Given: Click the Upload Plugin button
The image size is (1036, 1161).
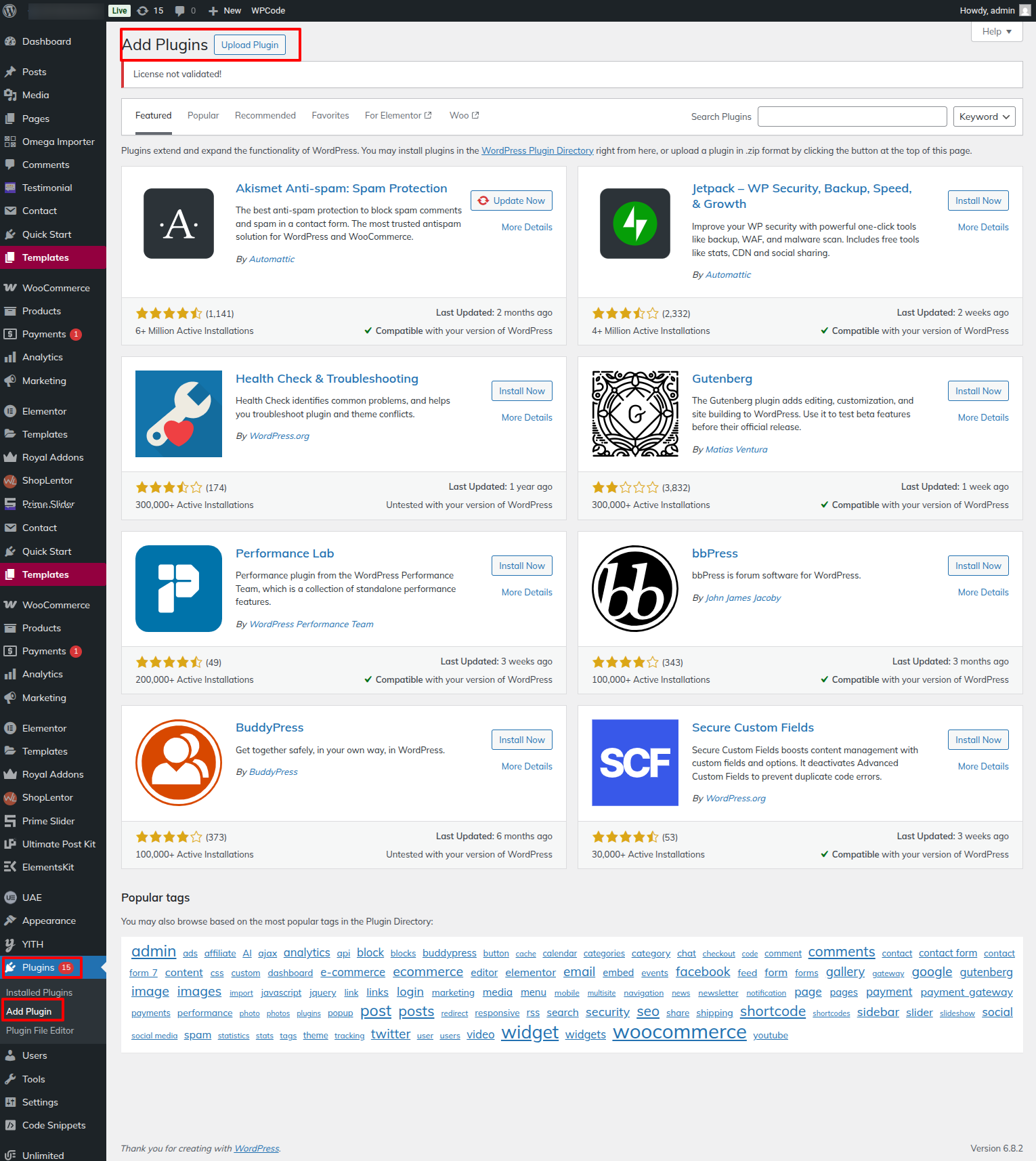Looking at the screenshot, I should pos(250,45).
